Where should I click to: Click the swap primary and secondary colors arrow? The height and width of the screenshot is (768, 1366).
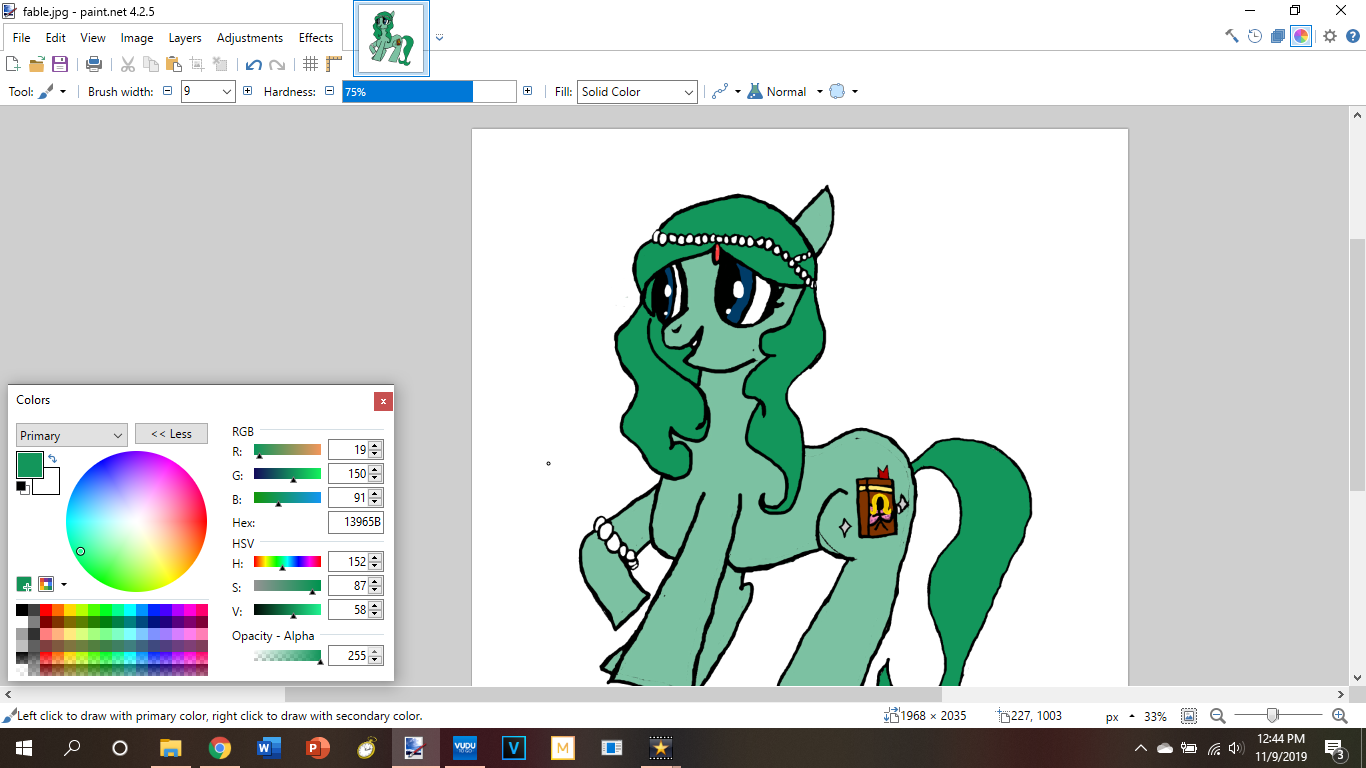52,459
